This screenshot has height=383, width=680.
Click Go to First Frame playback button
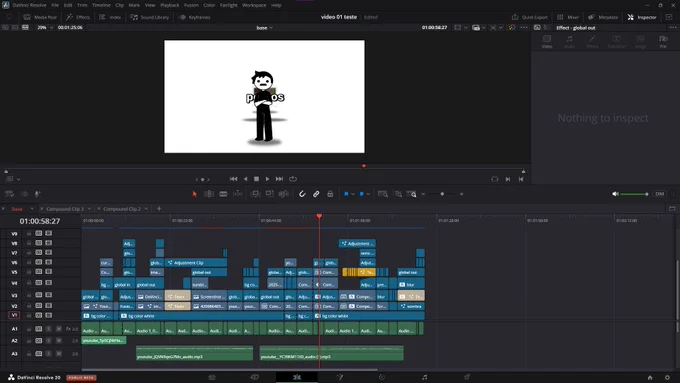[233, 179]
